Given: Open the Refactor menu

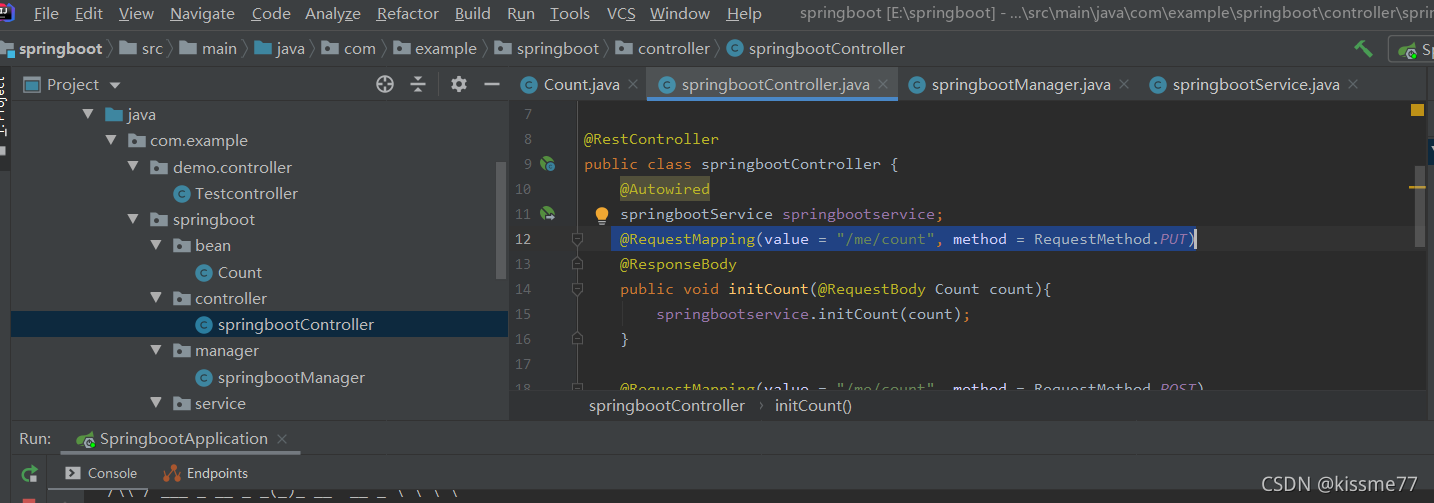Looking at the screenshot, I should click(407, 13).
